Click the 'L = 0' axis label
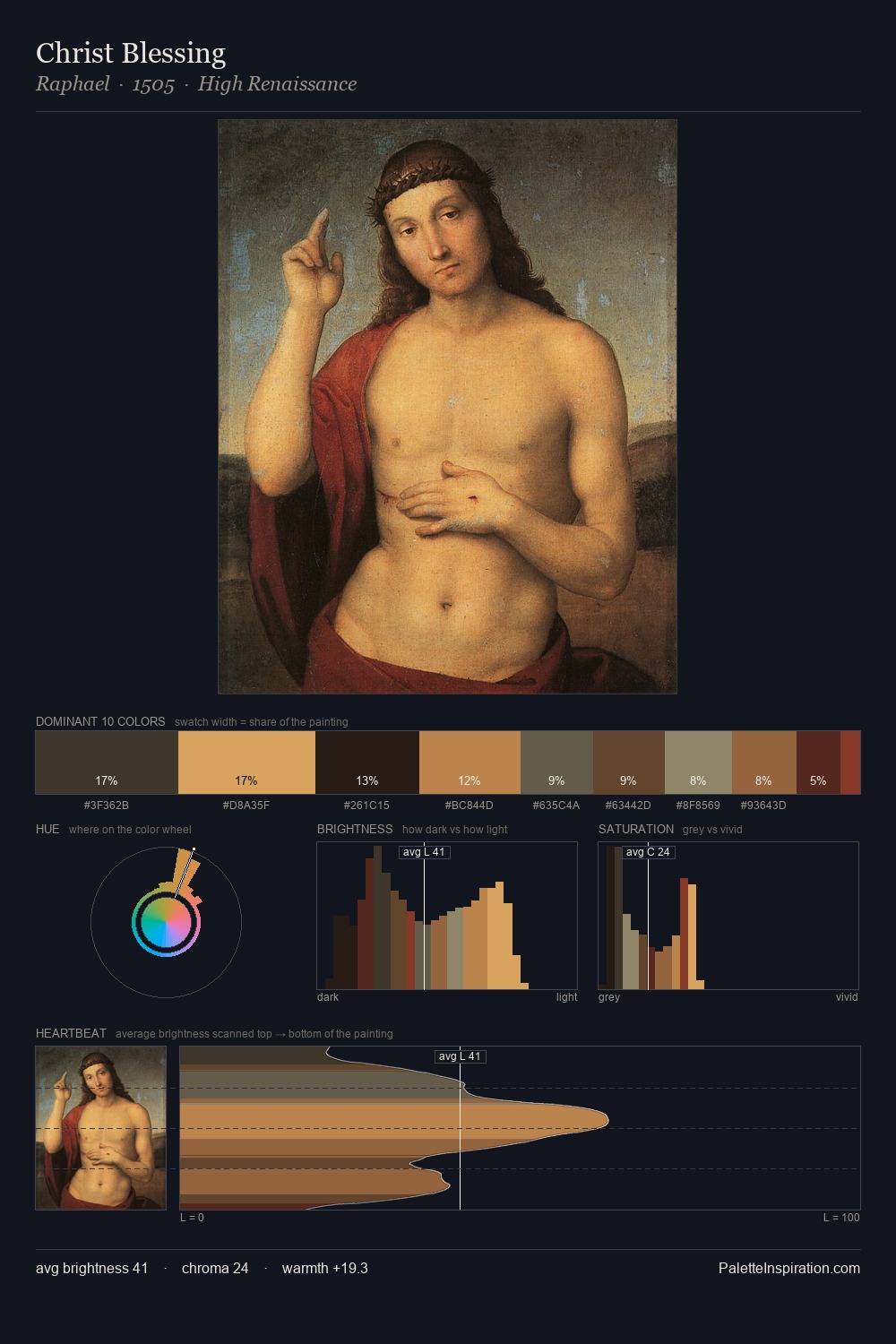 click(x=192, y=1218)
